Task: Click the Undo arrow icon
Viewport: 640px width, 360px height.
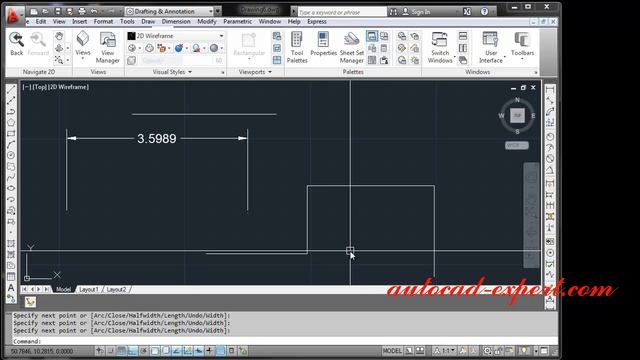Action: [94, 11]
